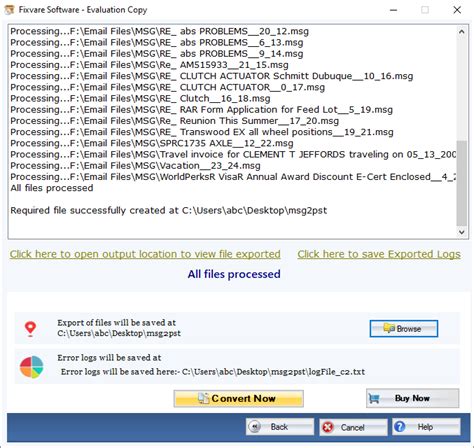Select log line RE_ CLUTCH ACTUATOR__0_17.msg
Viewport: 474px width, 448px height.
click(x=168, y=87)
